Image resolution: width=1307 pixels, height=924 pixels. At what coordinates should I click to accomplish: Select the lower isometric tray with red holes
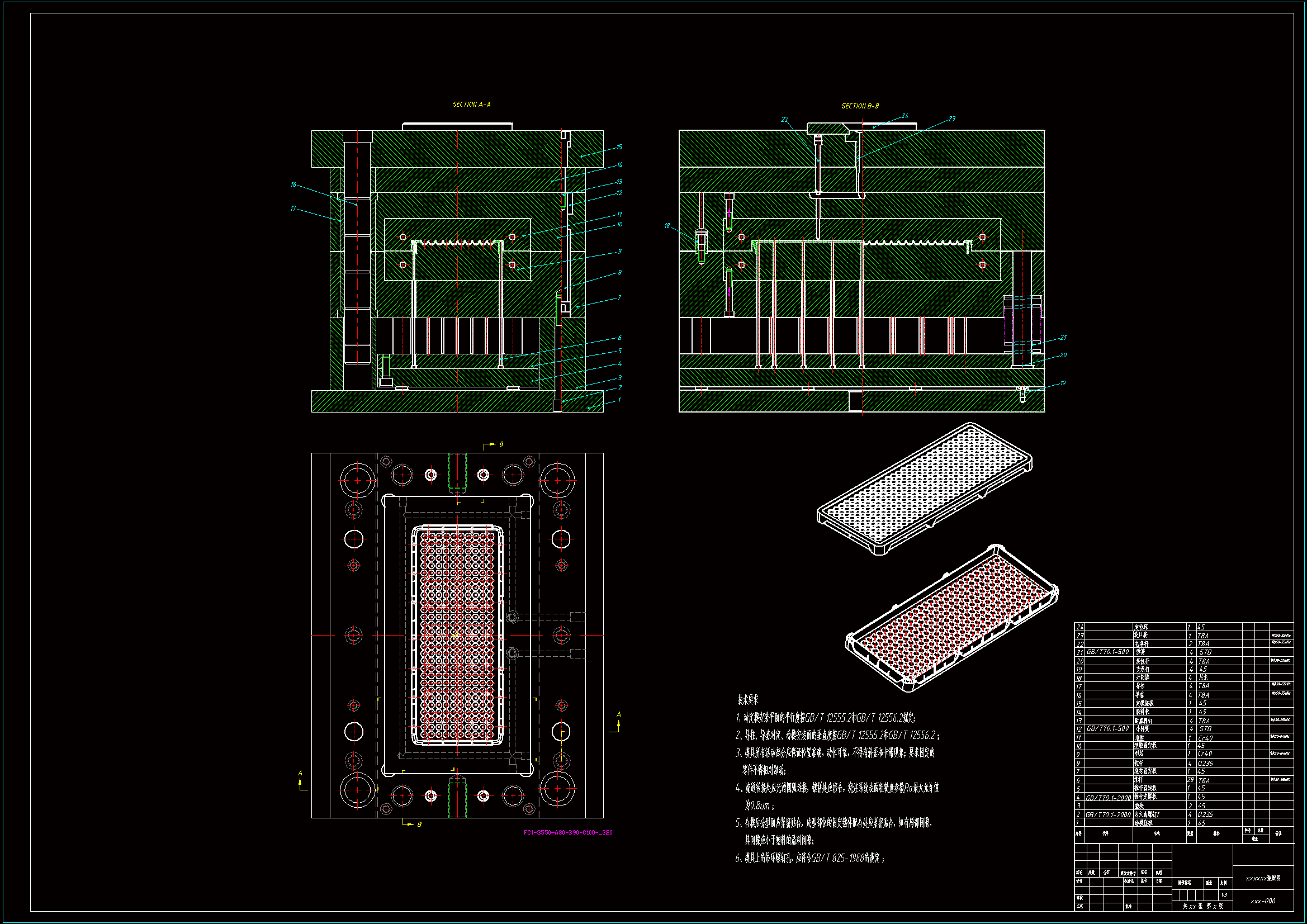tap(952, 618)
